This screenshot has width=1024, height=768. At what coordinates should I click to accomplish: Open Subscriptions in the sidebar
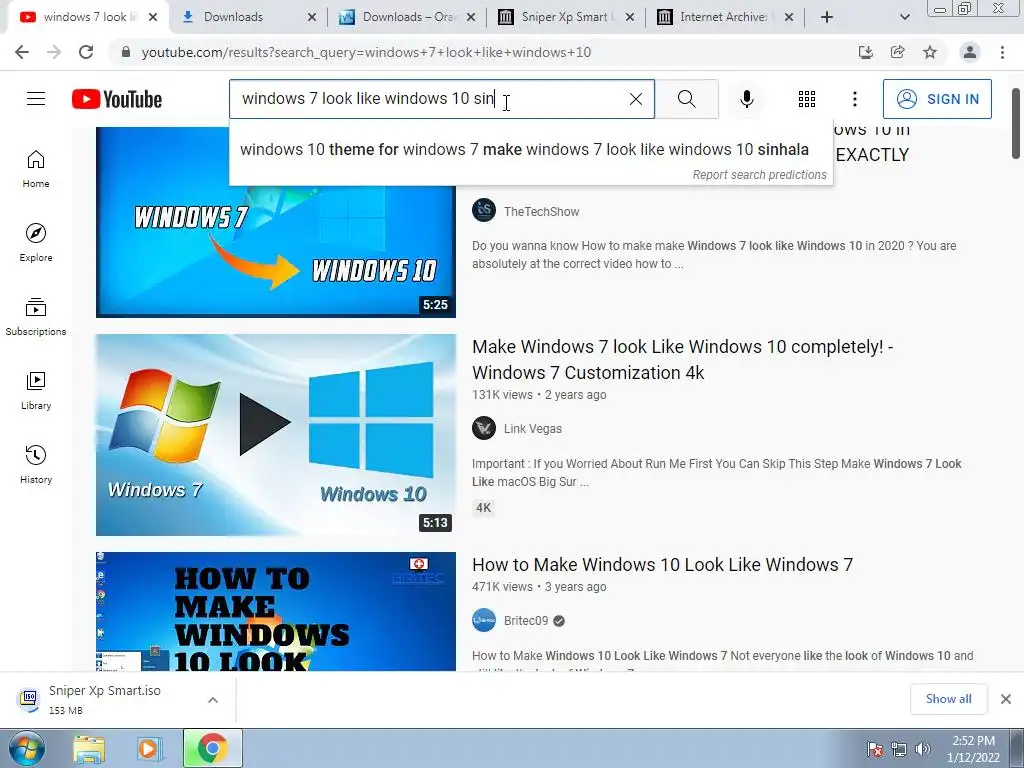point(36,317)
